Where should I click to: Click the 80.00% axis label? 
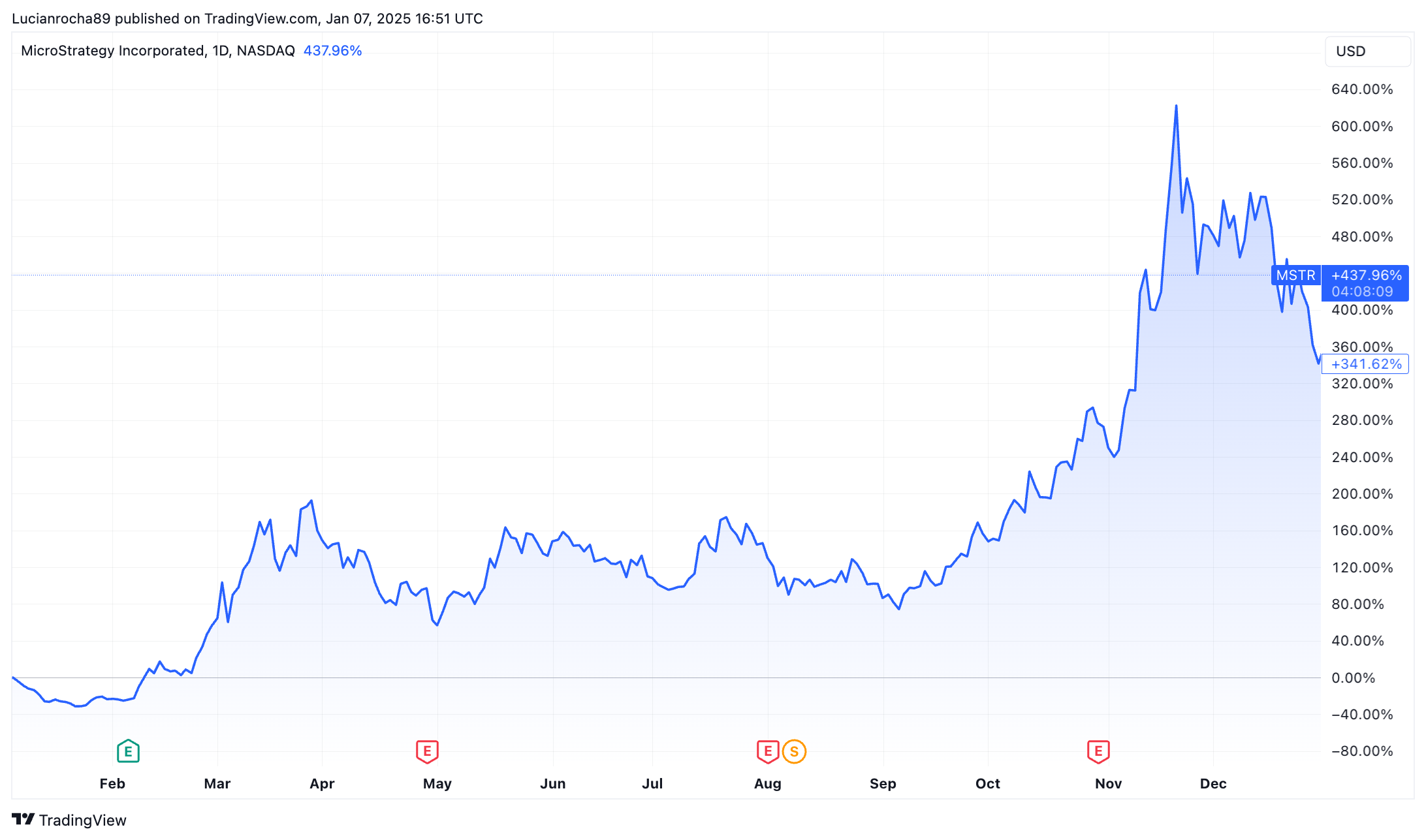tap(1357, 604)
